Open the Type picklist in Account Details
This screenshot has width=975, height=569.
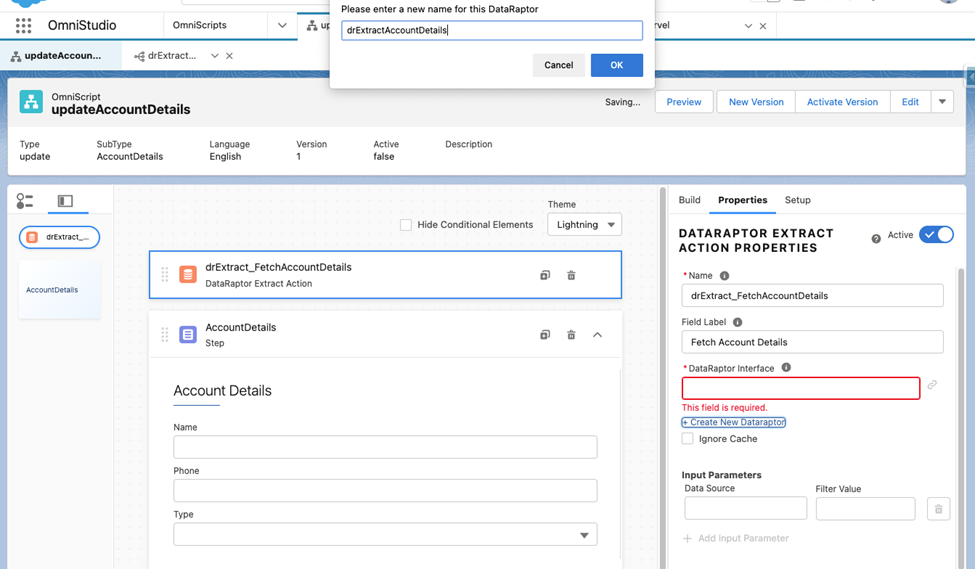click(386, 535)
